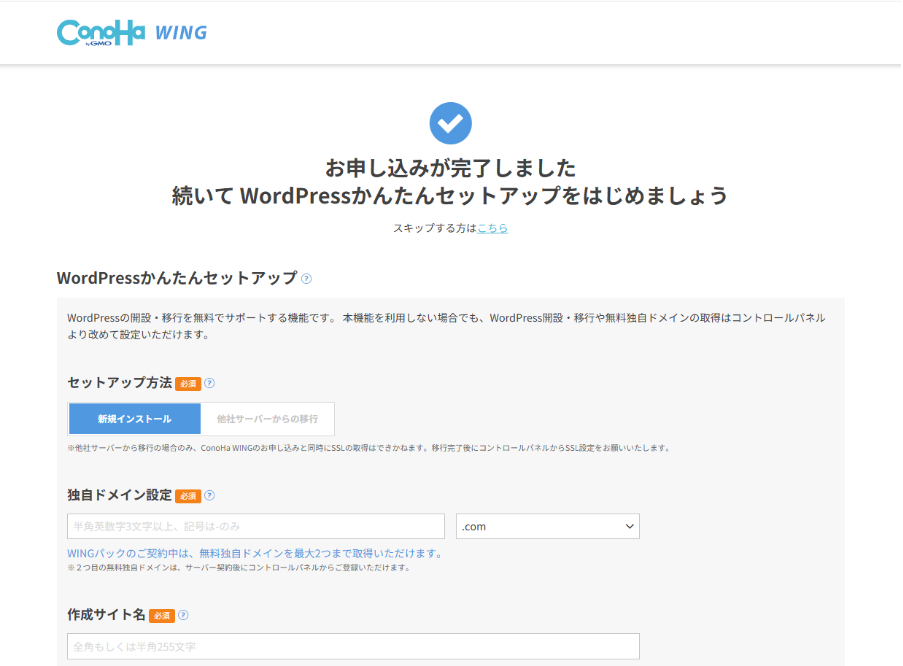
Task: Click the ConoHa logo in the header
Action: [x=101, y=33]
